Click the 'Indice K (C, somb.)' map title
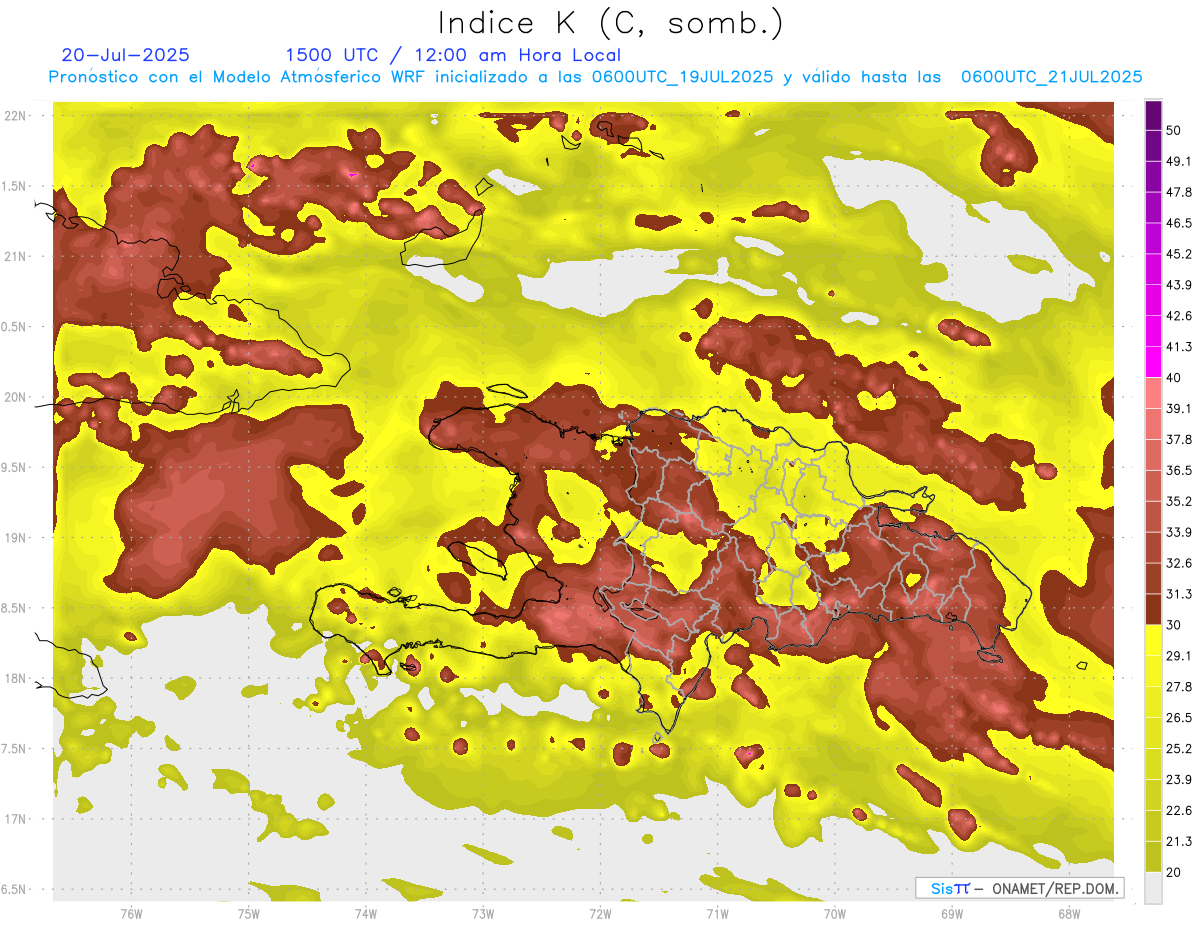This screenshot has height=927, width=1200. click(611, 24)
